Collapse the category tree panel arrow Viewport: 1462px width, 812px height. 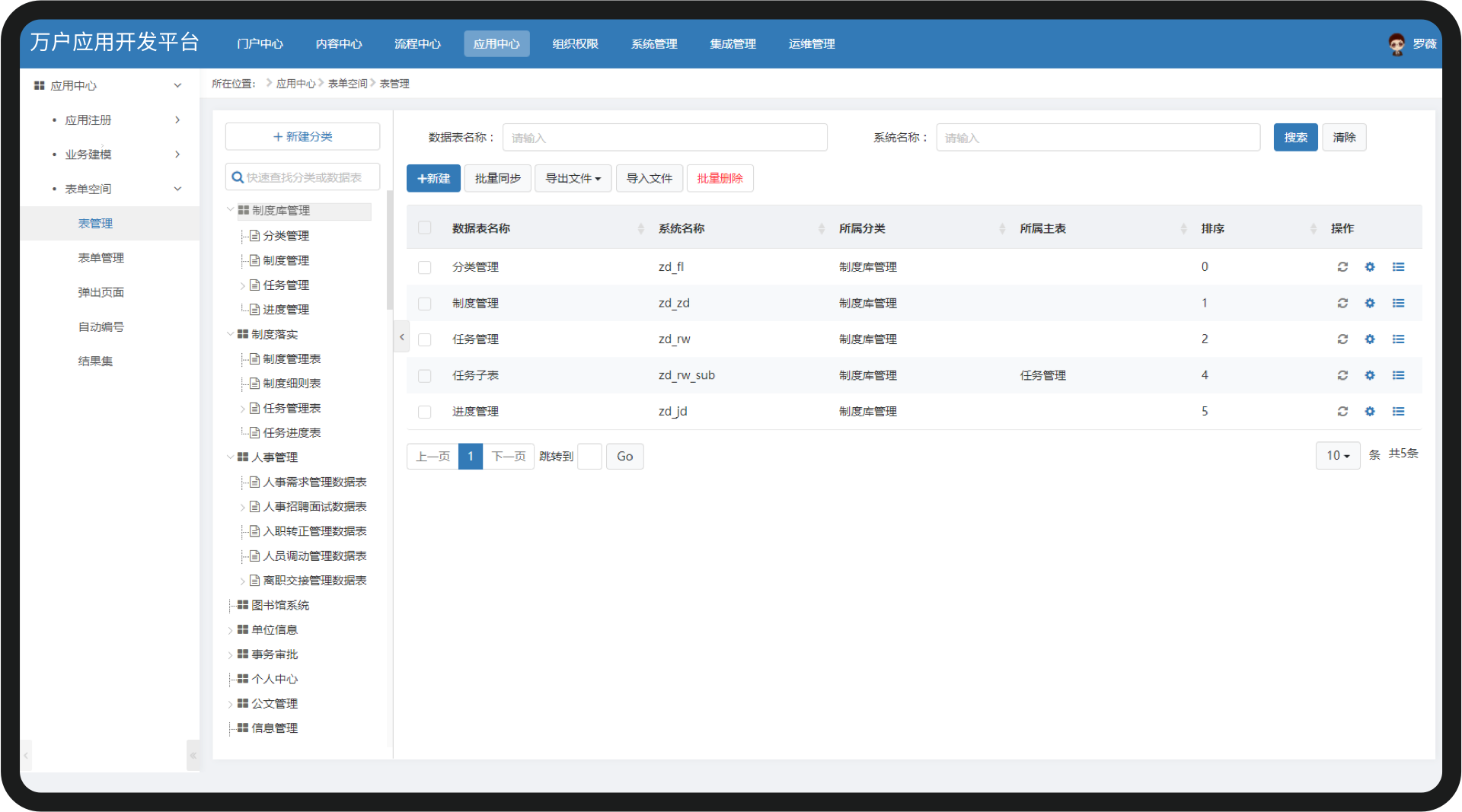tap(401, 337)
